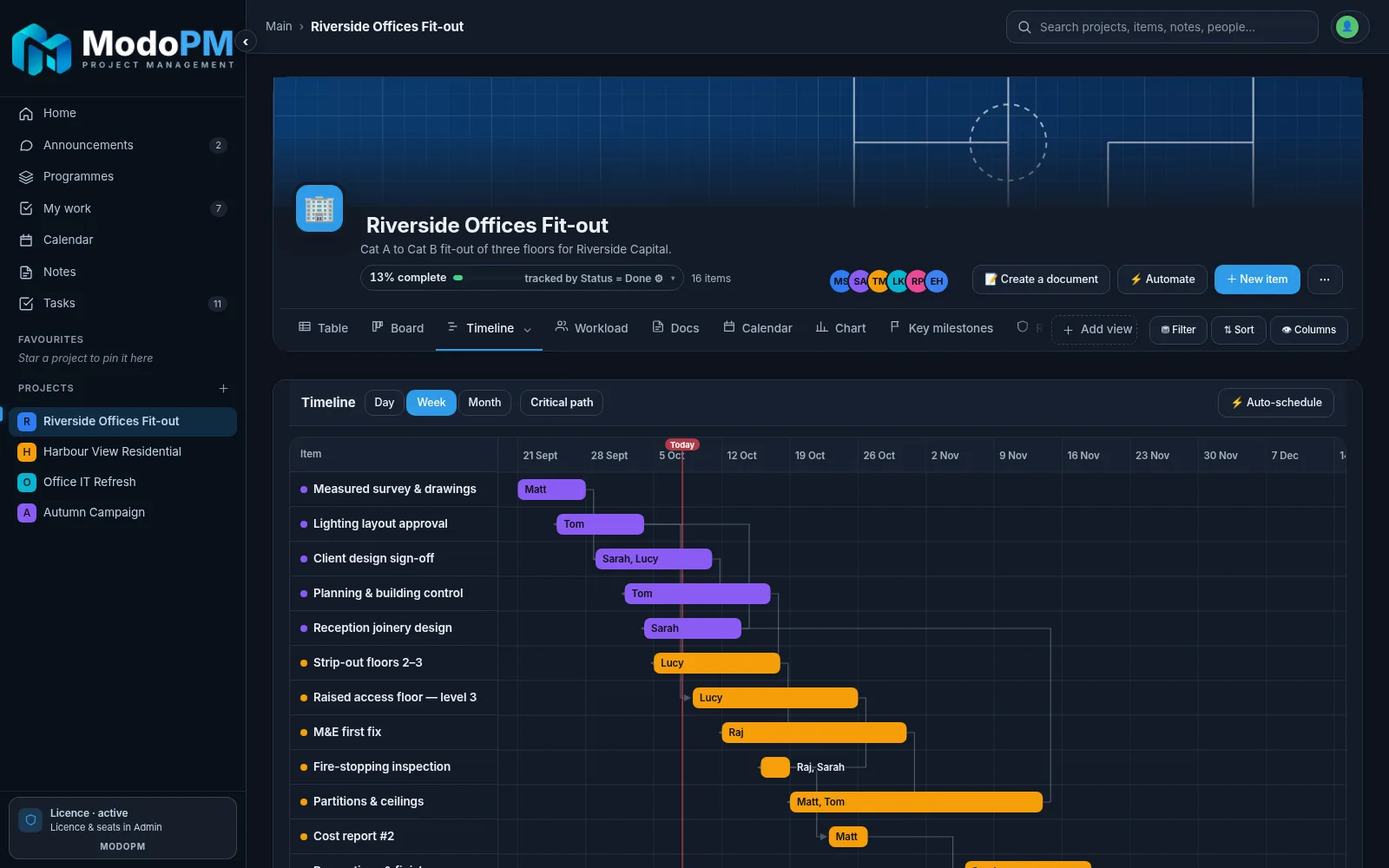Go to Main breadcrumb link
The width and height of the screenshot is (1389, 868).
279,27
